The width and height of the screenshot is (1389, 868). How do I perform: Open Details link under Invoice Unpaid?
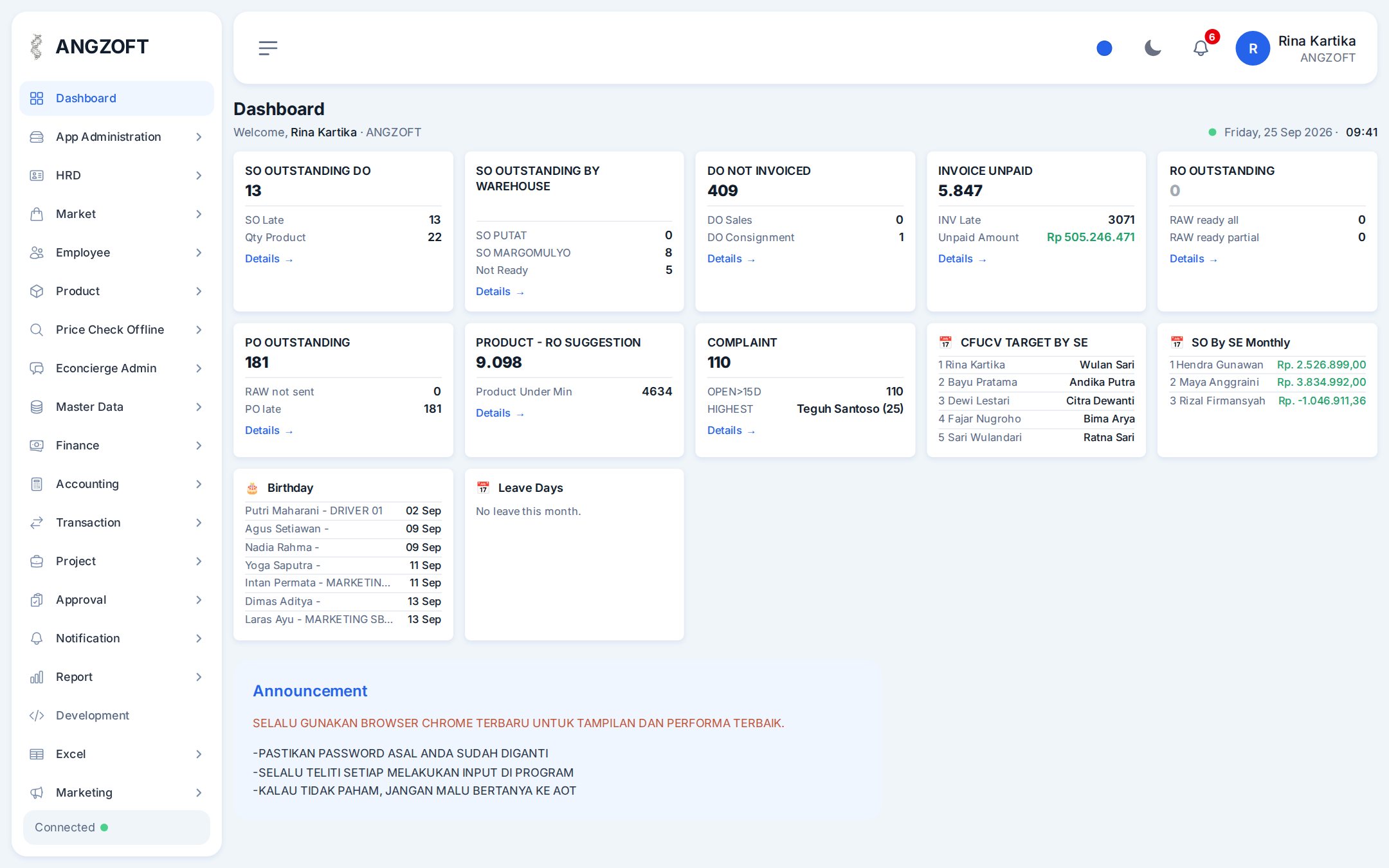(x=962, y=259)
